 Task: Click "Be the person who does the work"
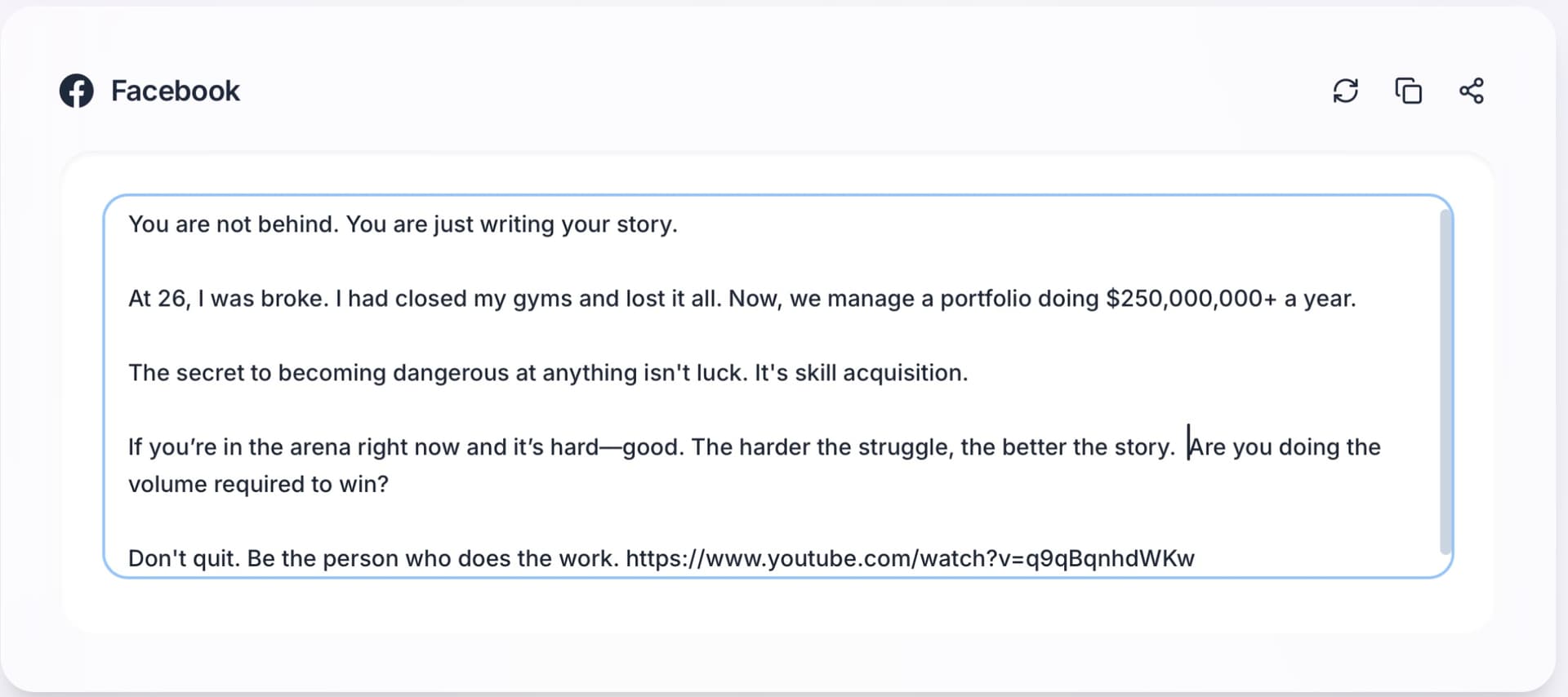432,558
